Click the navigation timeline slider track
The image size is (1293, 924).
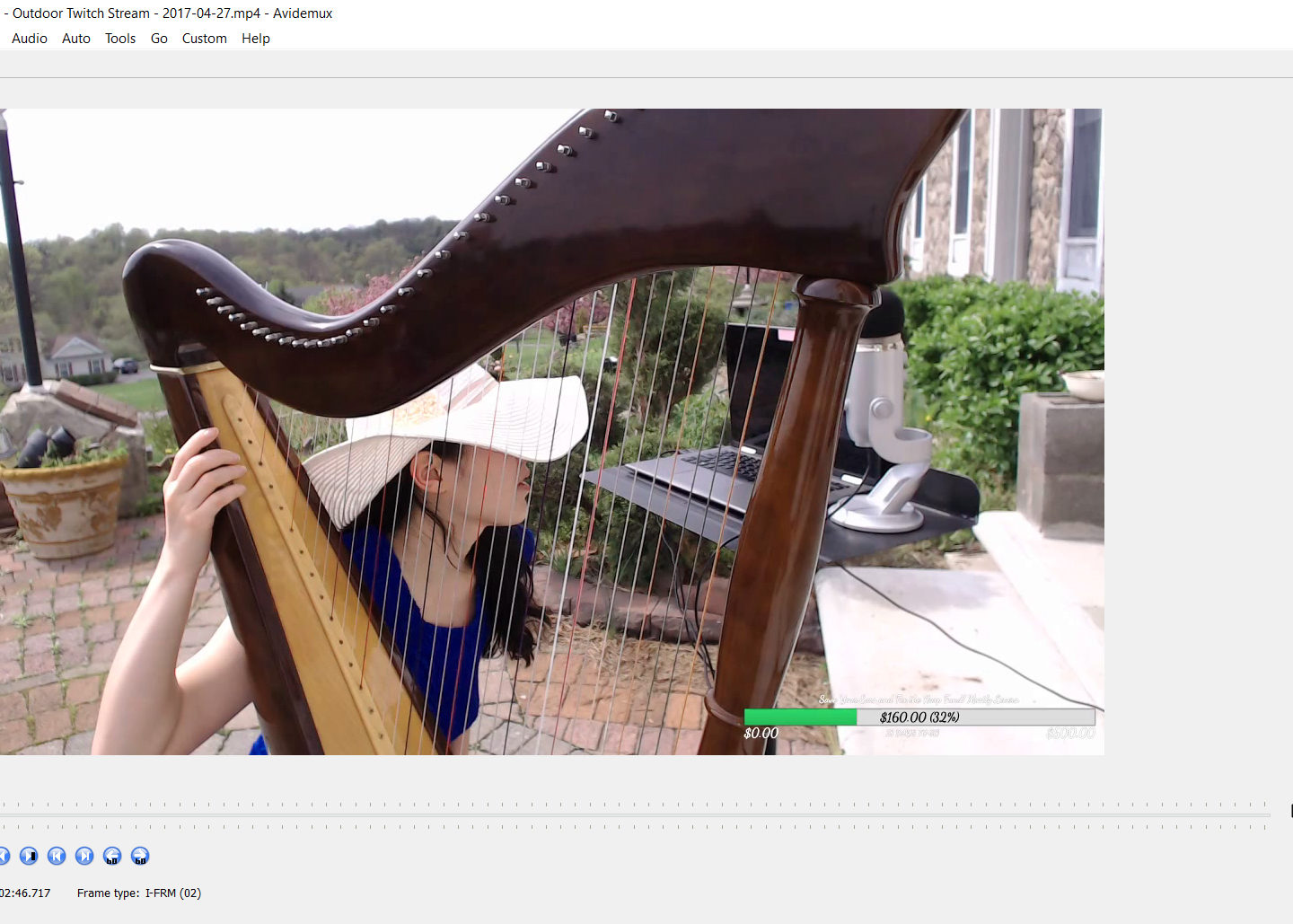pyautogui.click(x=629, y=815)
